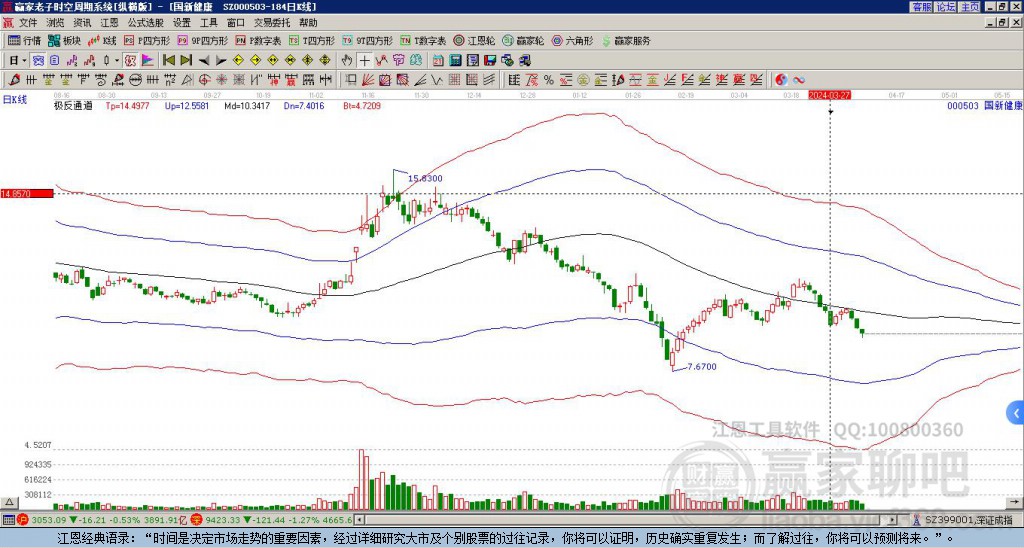Open the 交易委托 menu
The height and width of the screenshot is (548, 1024).
click(x=272, y=22)
